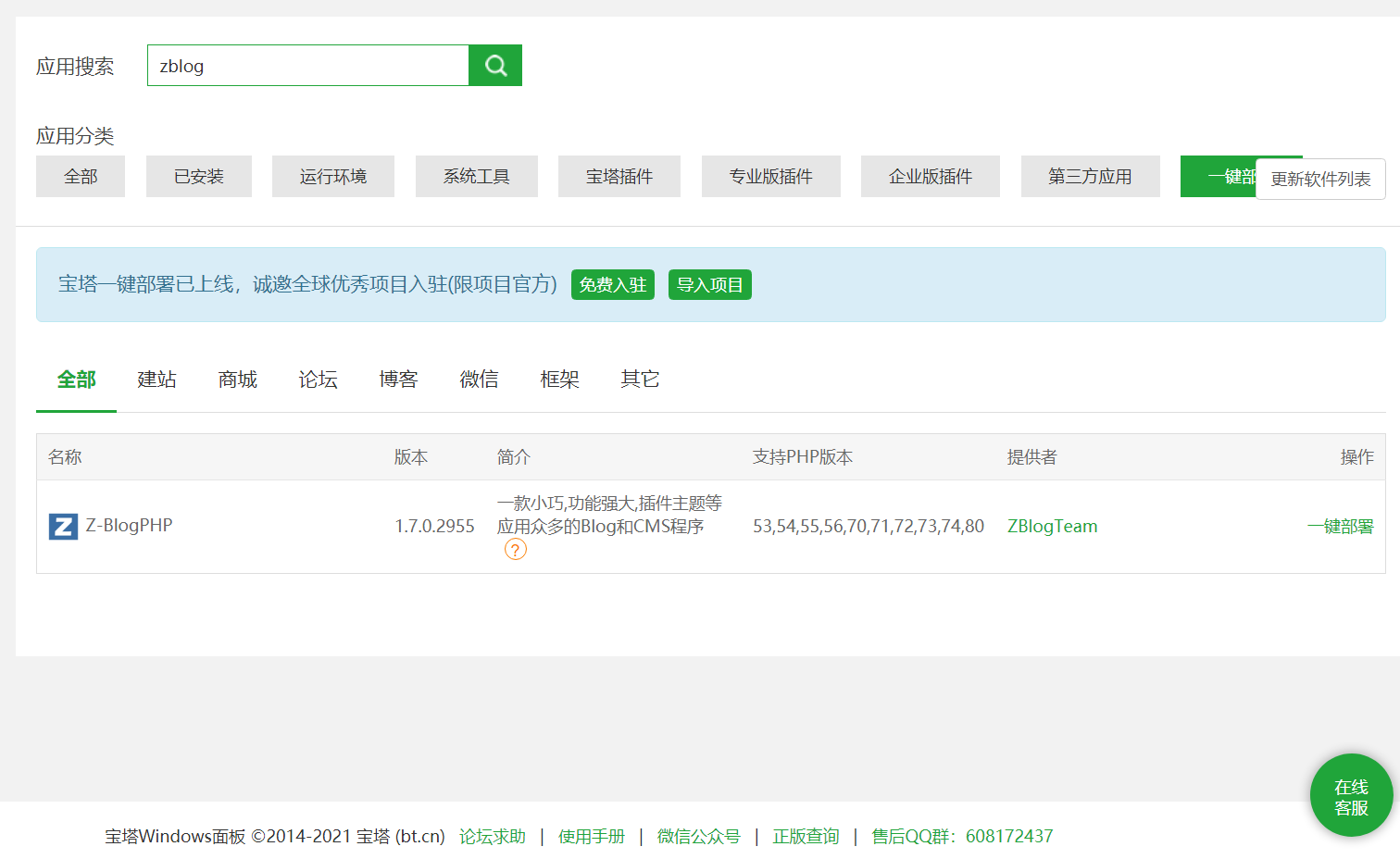The image size is (1400, 859).
Task: Click the 宝塔Windows面板 copyright text
Action: click(275, 837)
